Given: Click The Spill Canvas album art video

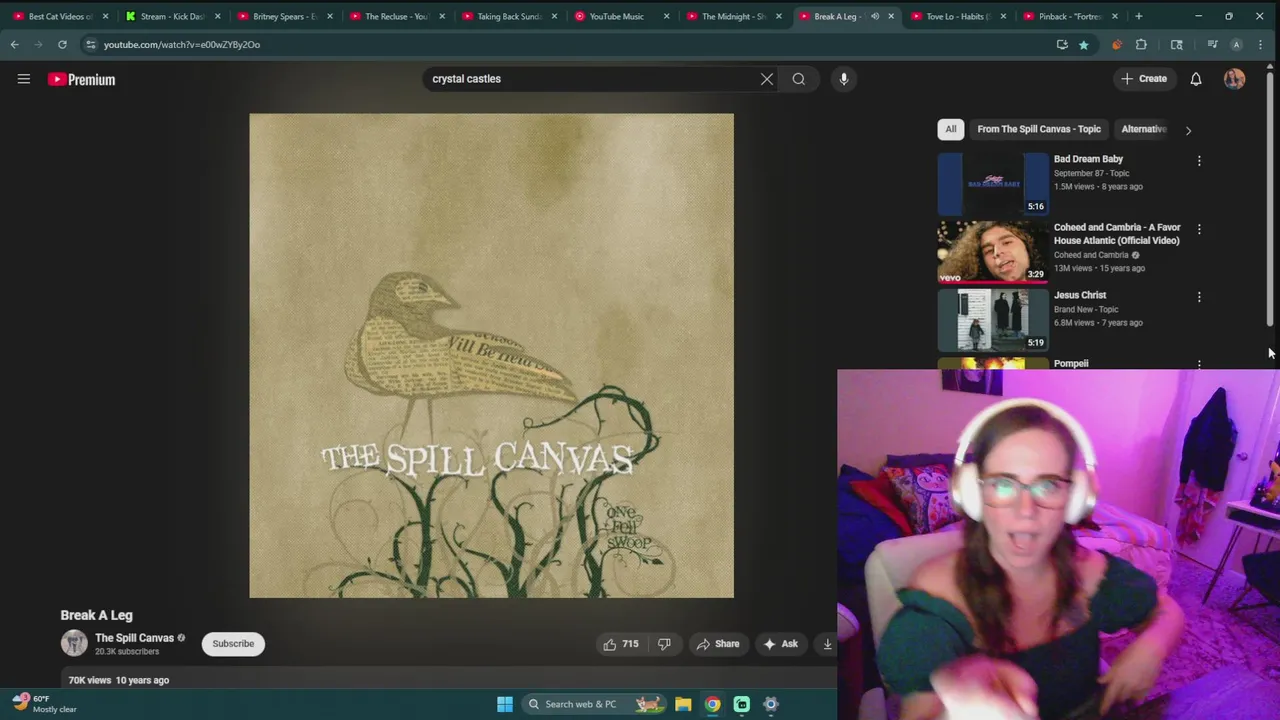Looking at the screenshot, I should 491,356.
